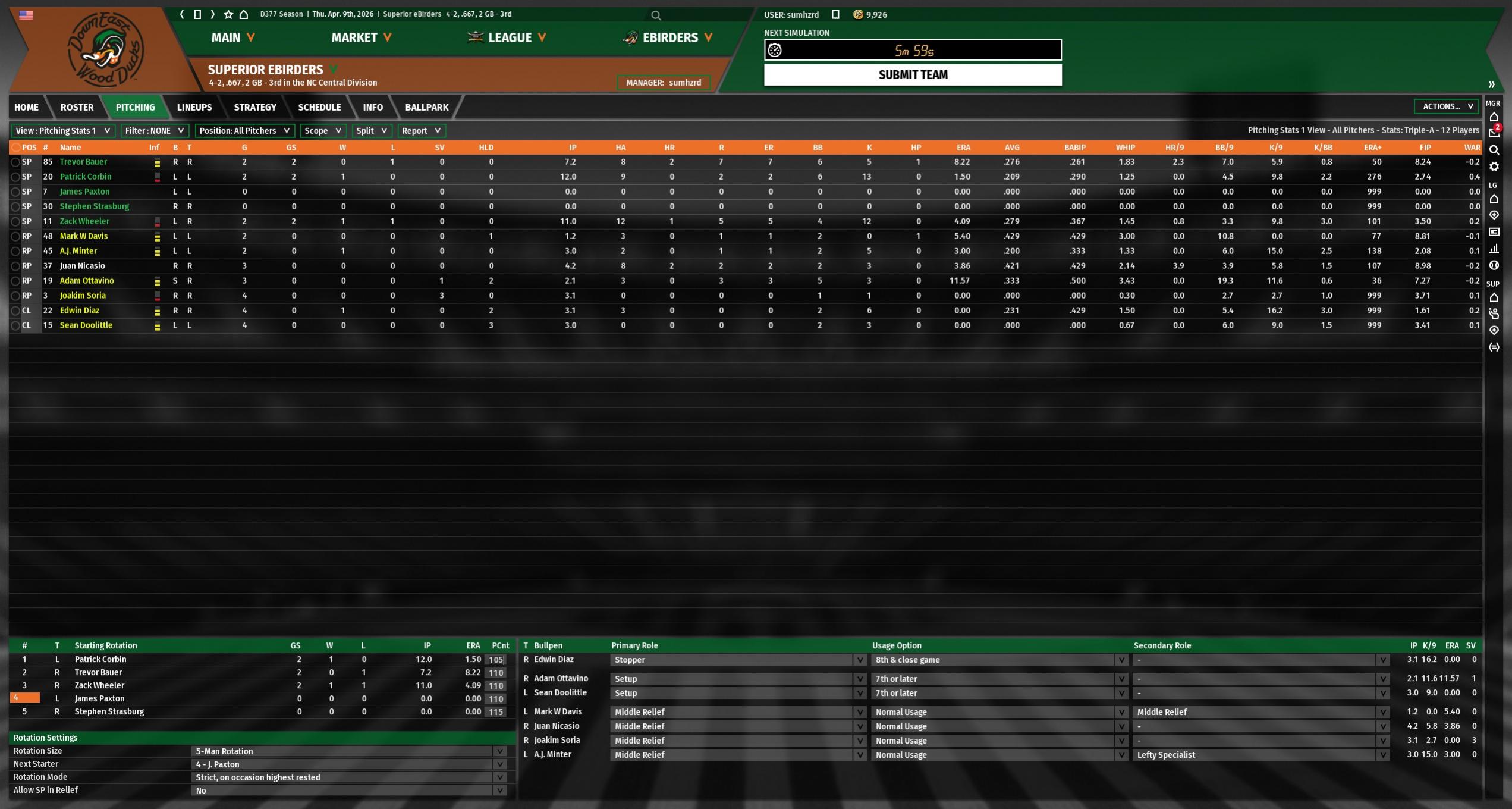This screenshot has height=809, width=1512.
Task: Click the back navigation arrow icon
Action: pyautogui.click(x=182, y=14)
